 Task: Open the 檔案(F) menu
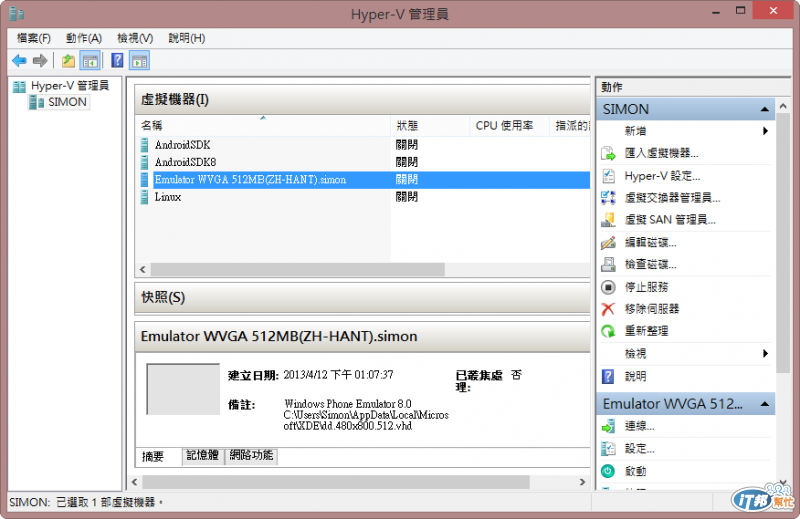34,38
